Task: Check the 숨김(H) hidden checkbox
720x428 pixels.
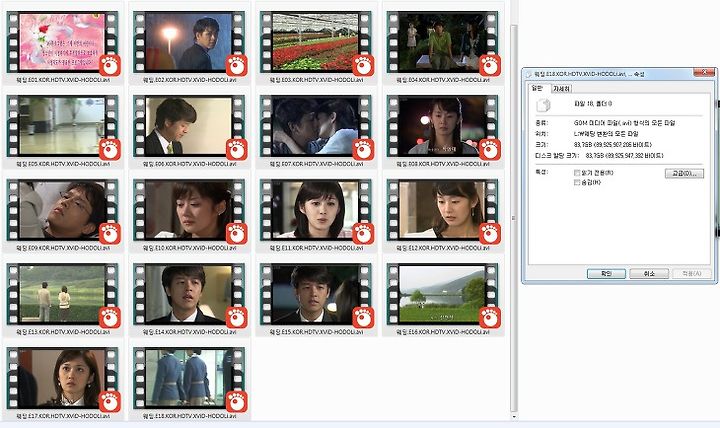Action: [577, 182]
